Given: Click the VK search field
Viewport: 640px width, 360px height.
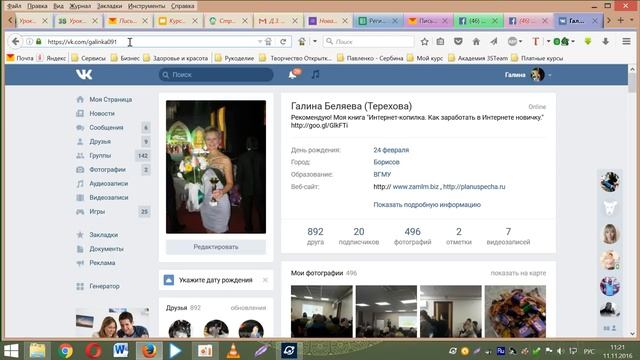Looking at the screenshot, I should tap(216, 75).
